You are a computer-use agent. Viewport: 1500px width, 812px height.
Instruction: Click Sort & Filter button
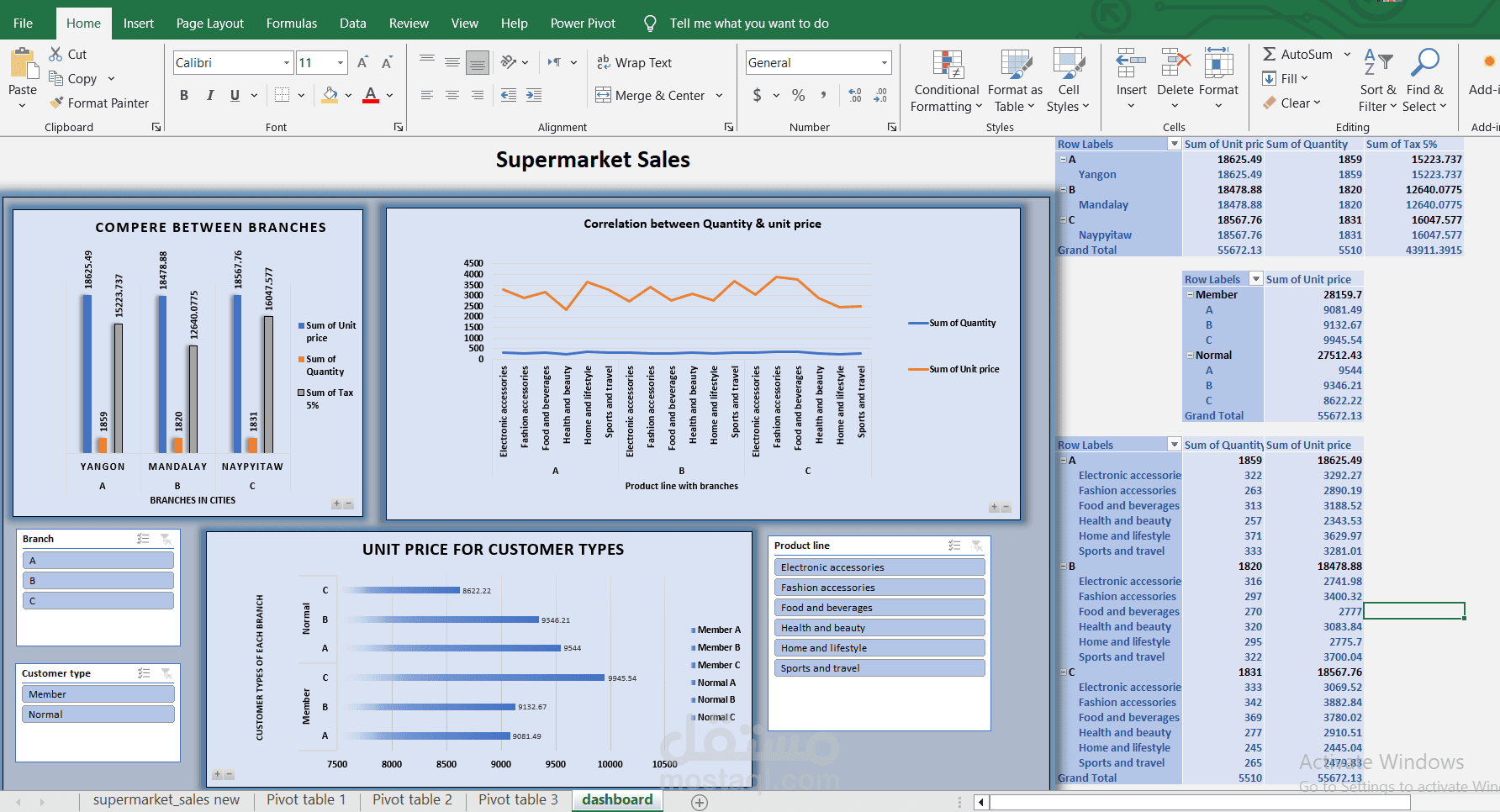1377,81
